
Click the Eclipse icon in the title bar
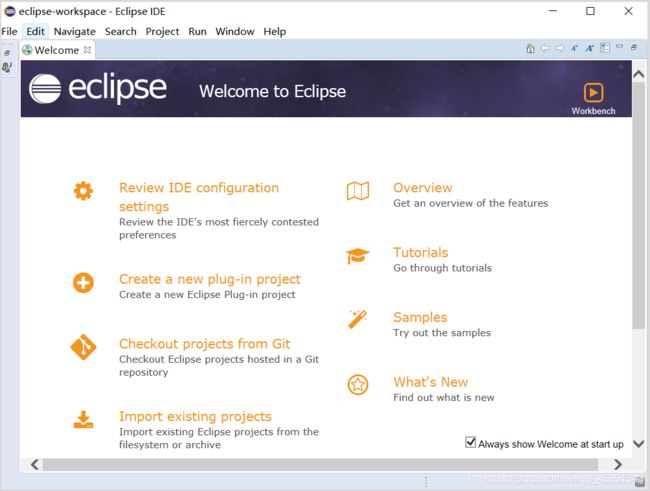[x=10, y=11]
